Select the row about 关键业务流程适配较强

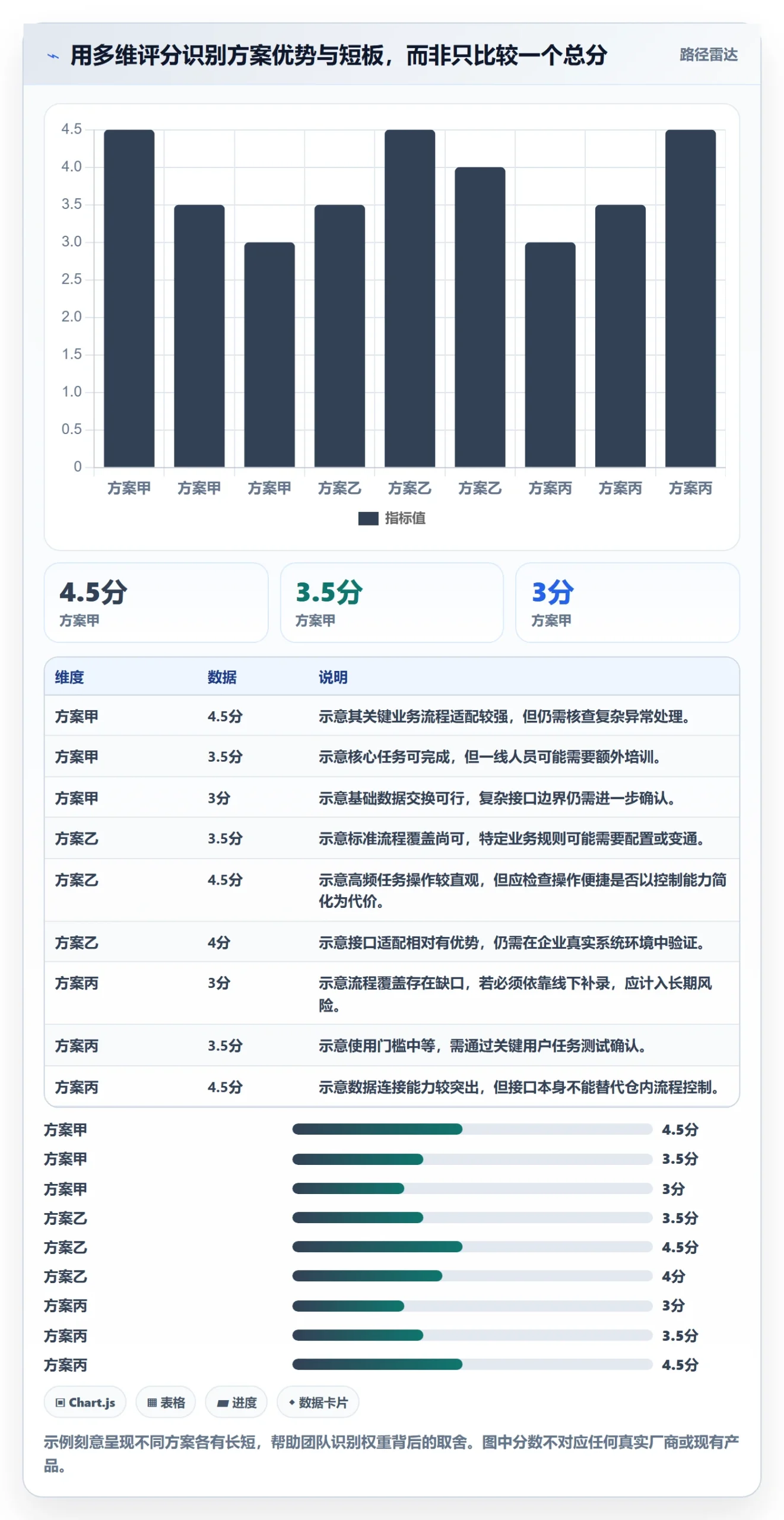point(392,717)
